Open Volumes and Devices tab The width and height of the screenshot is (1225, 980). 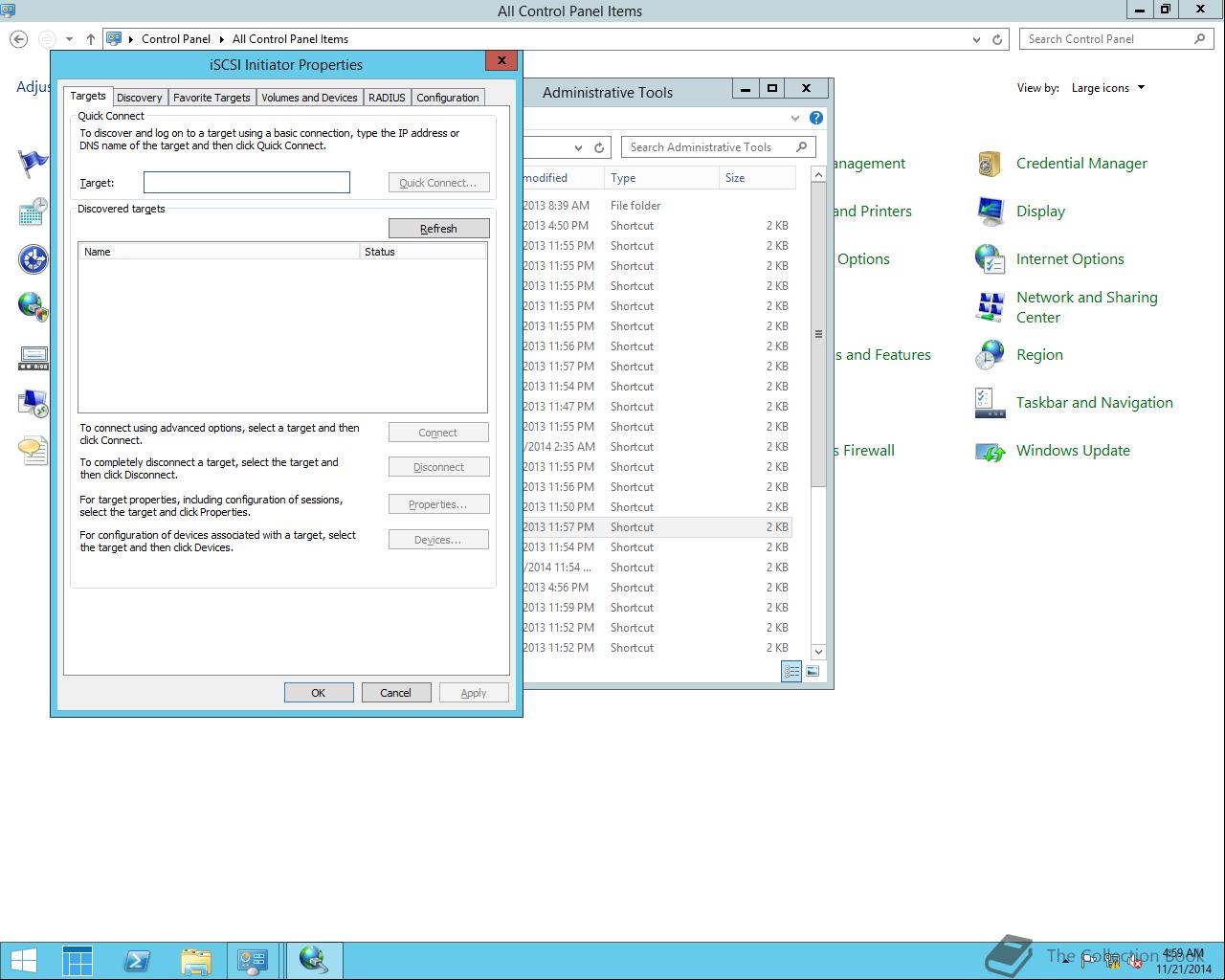[x=309, y=98]
